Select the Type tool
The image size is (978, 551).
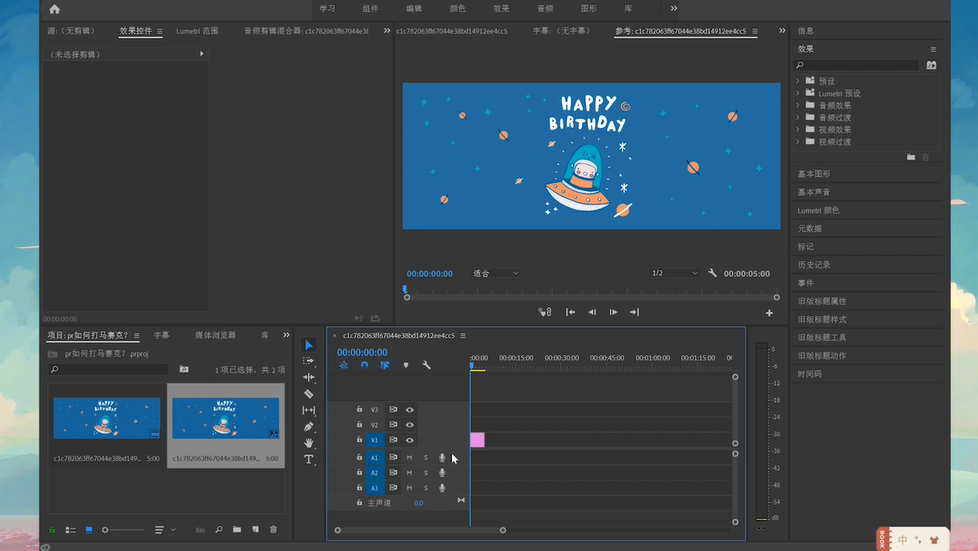click(x=309, y=459)
